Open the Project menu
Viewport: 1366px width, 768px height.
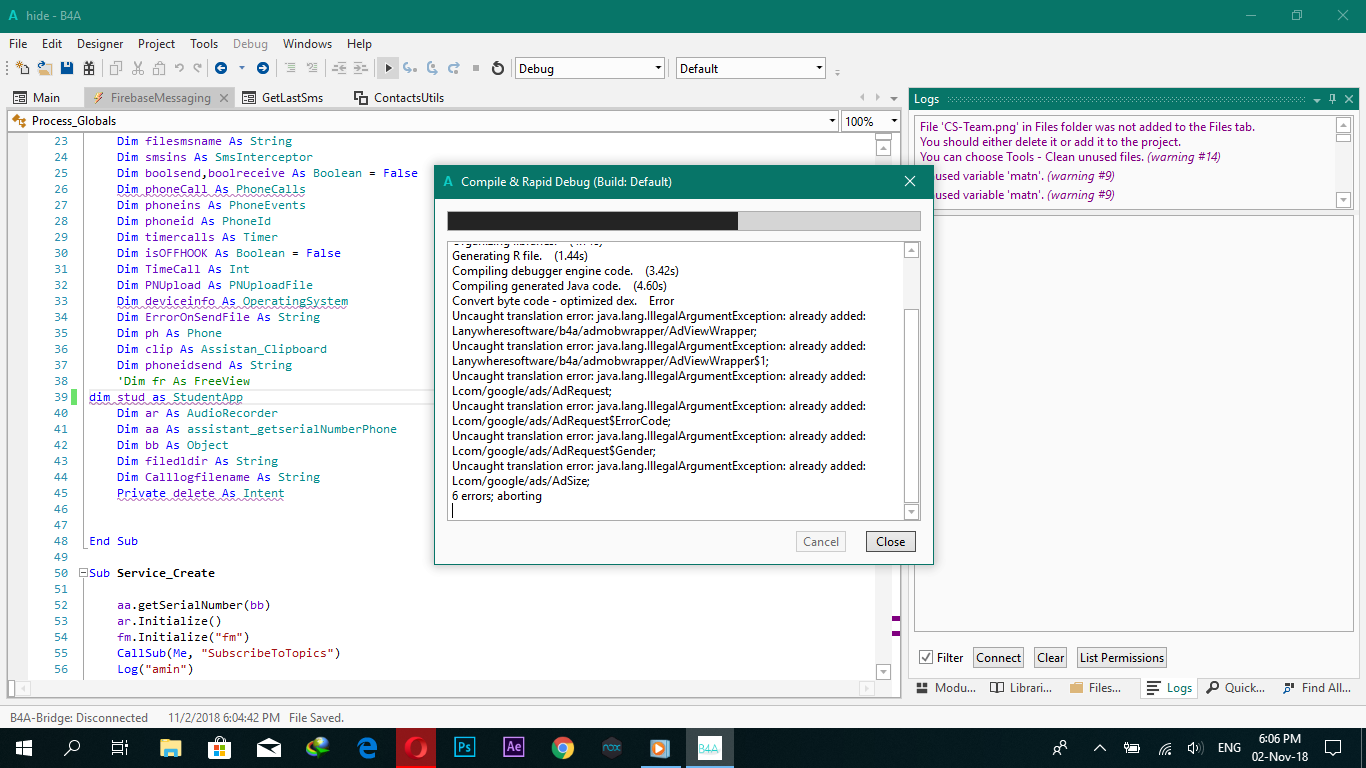click(156, 44)
